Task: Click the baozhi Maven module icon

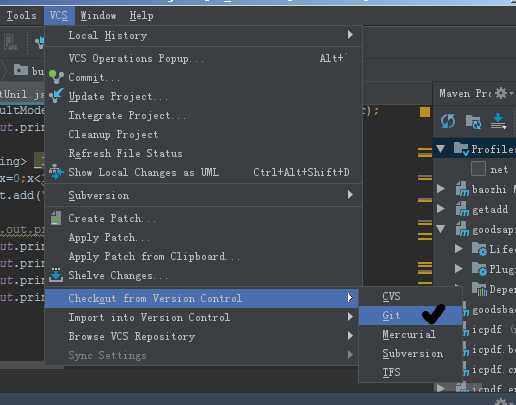Action: pos(462,189)
